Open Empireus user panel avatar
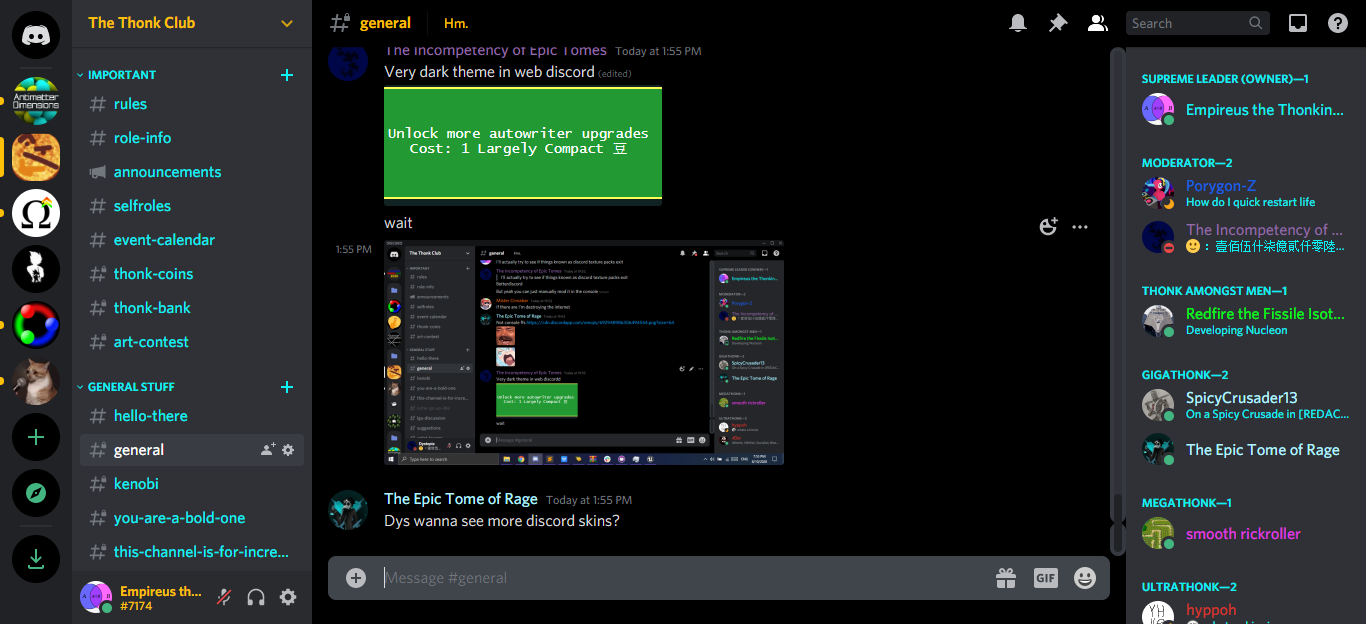Viewport: 1366px width, 624px height. (x=96, y=597)
